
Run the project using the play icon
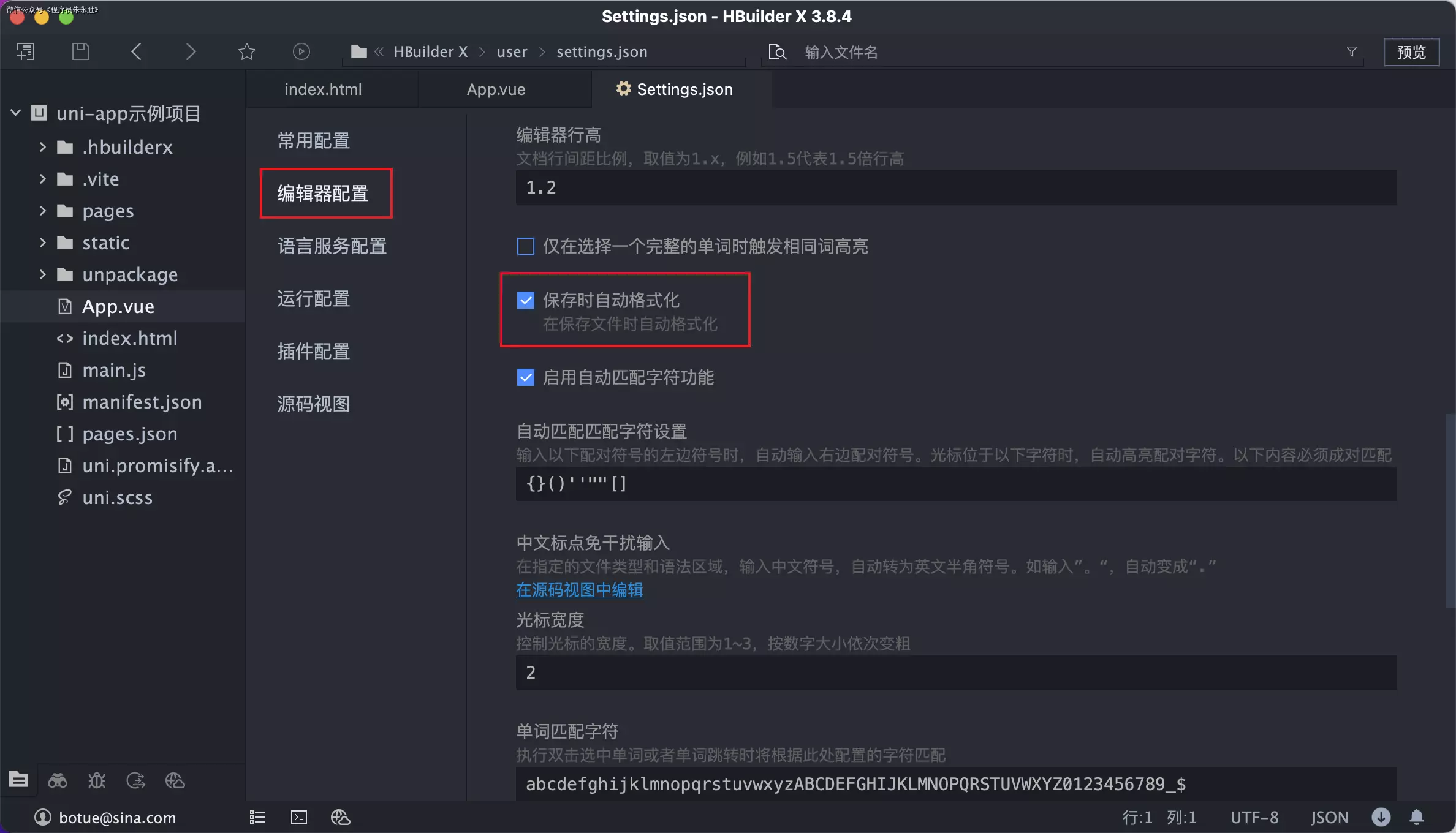[301, 51]
